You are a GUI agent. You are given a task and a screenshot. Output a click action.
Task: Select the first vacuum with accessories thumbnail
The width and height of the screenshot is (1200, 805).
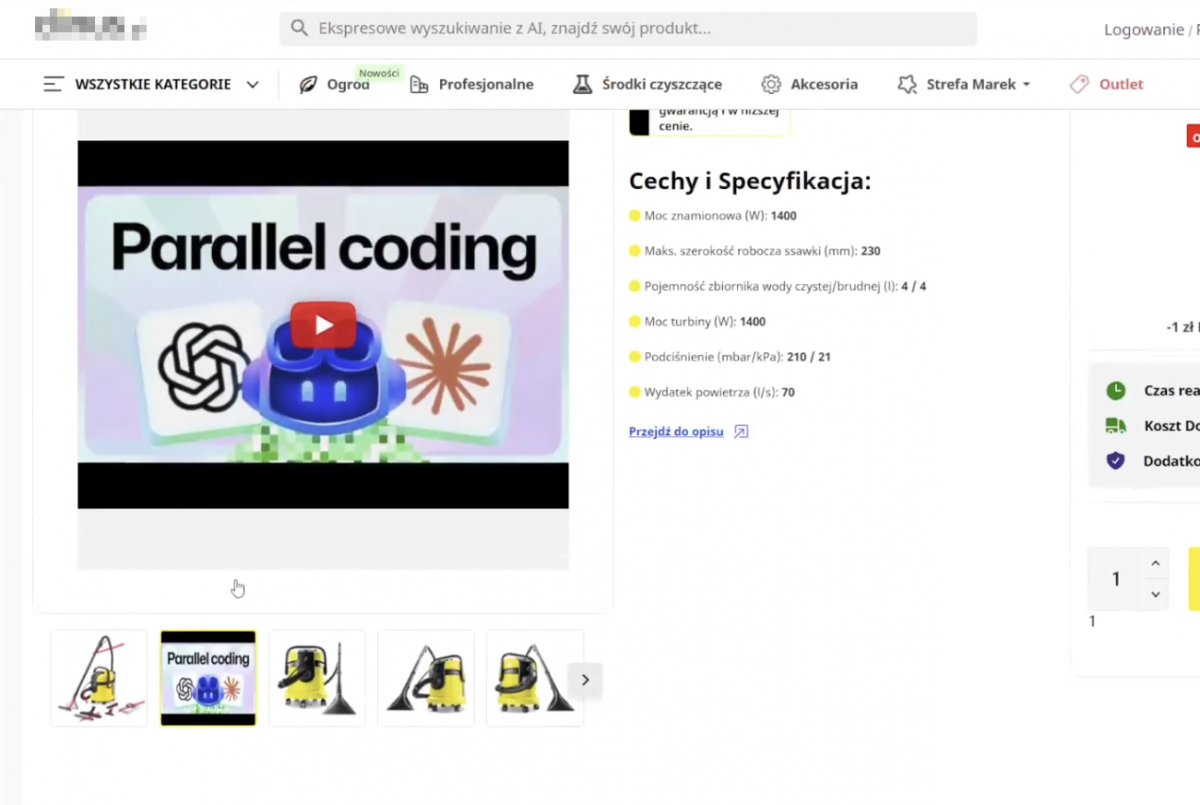(99, 678)
